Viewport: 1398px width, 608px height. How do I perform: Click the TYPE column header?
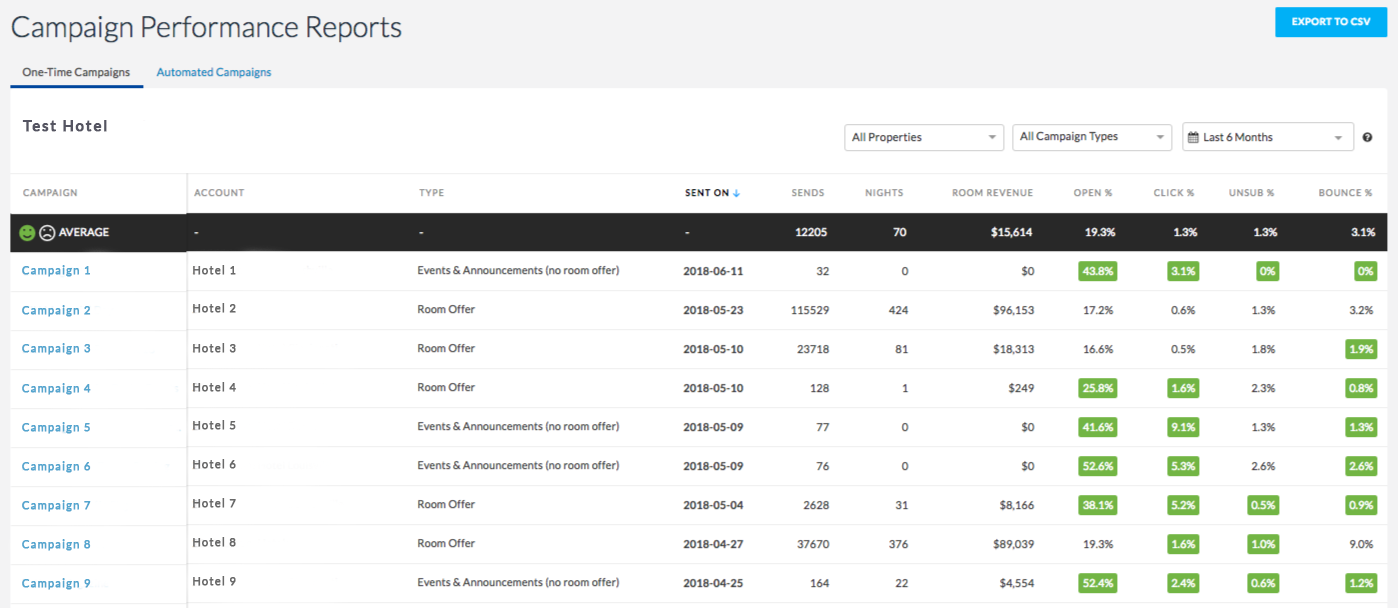[432, 193]
